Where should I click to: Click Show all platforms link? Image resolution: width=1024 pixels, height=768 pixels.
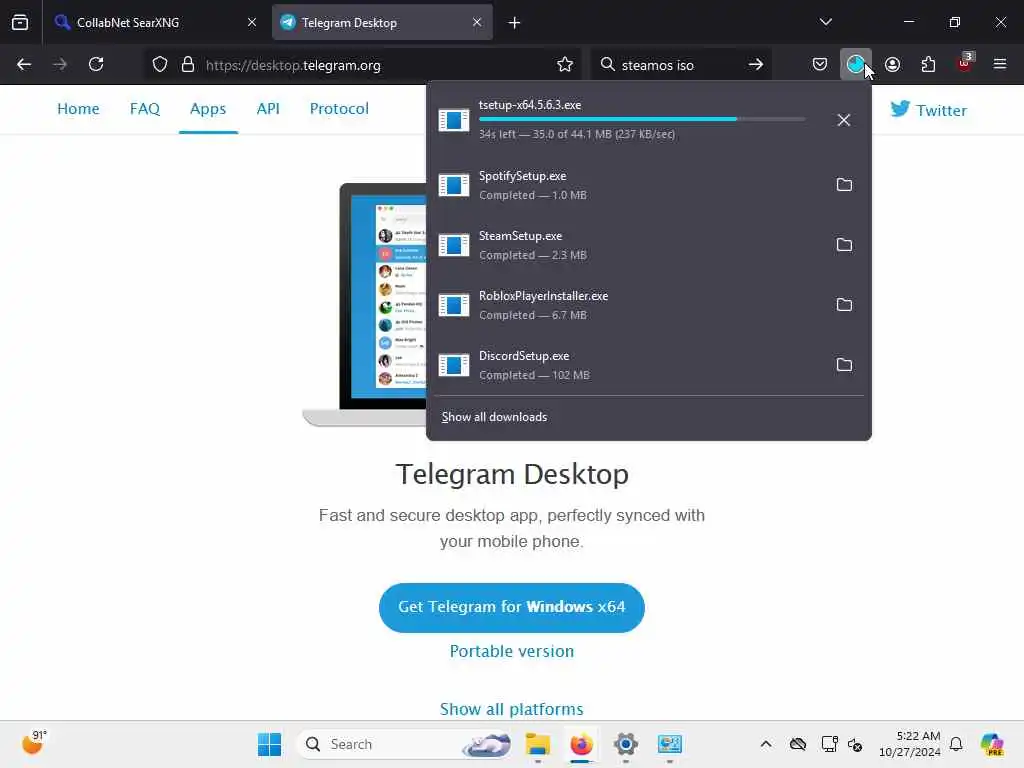click(511, 709)
